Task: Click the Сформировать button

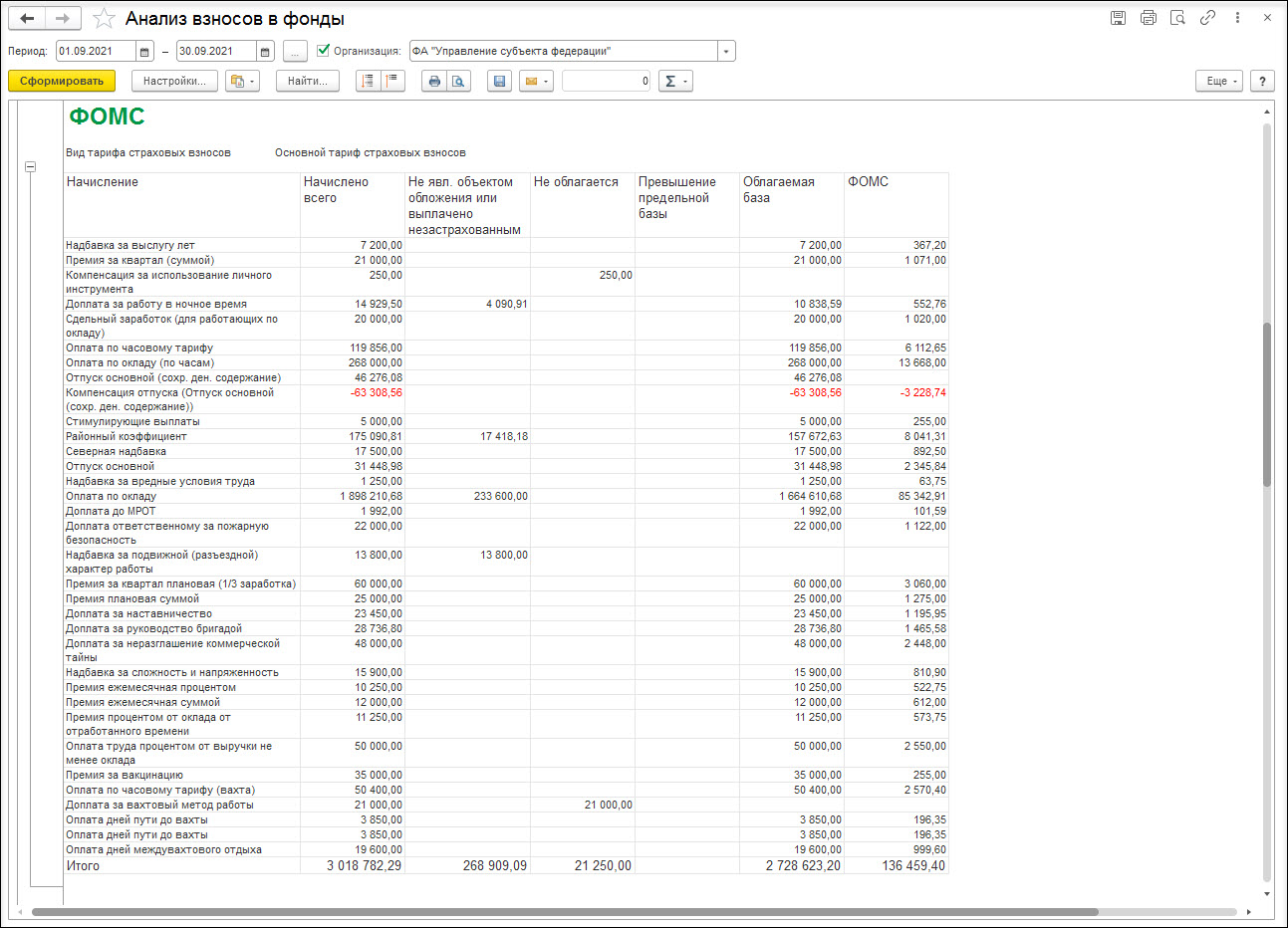Action: coord(62,81)
